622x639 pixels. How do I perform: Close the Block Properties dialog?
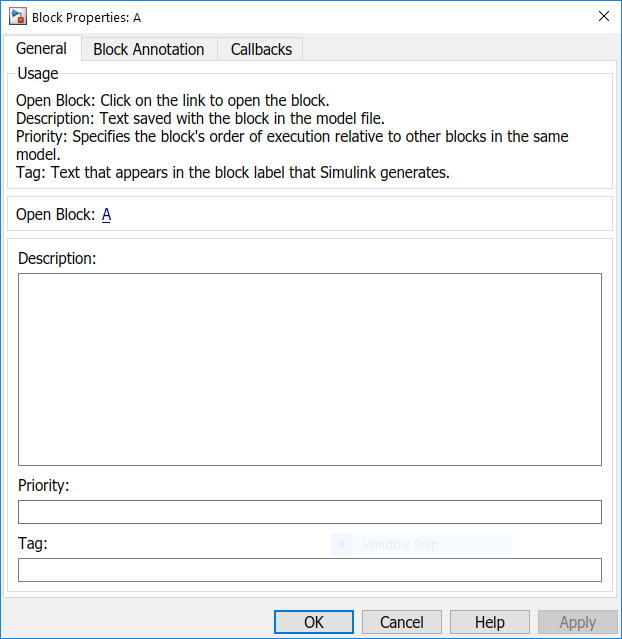603,16
